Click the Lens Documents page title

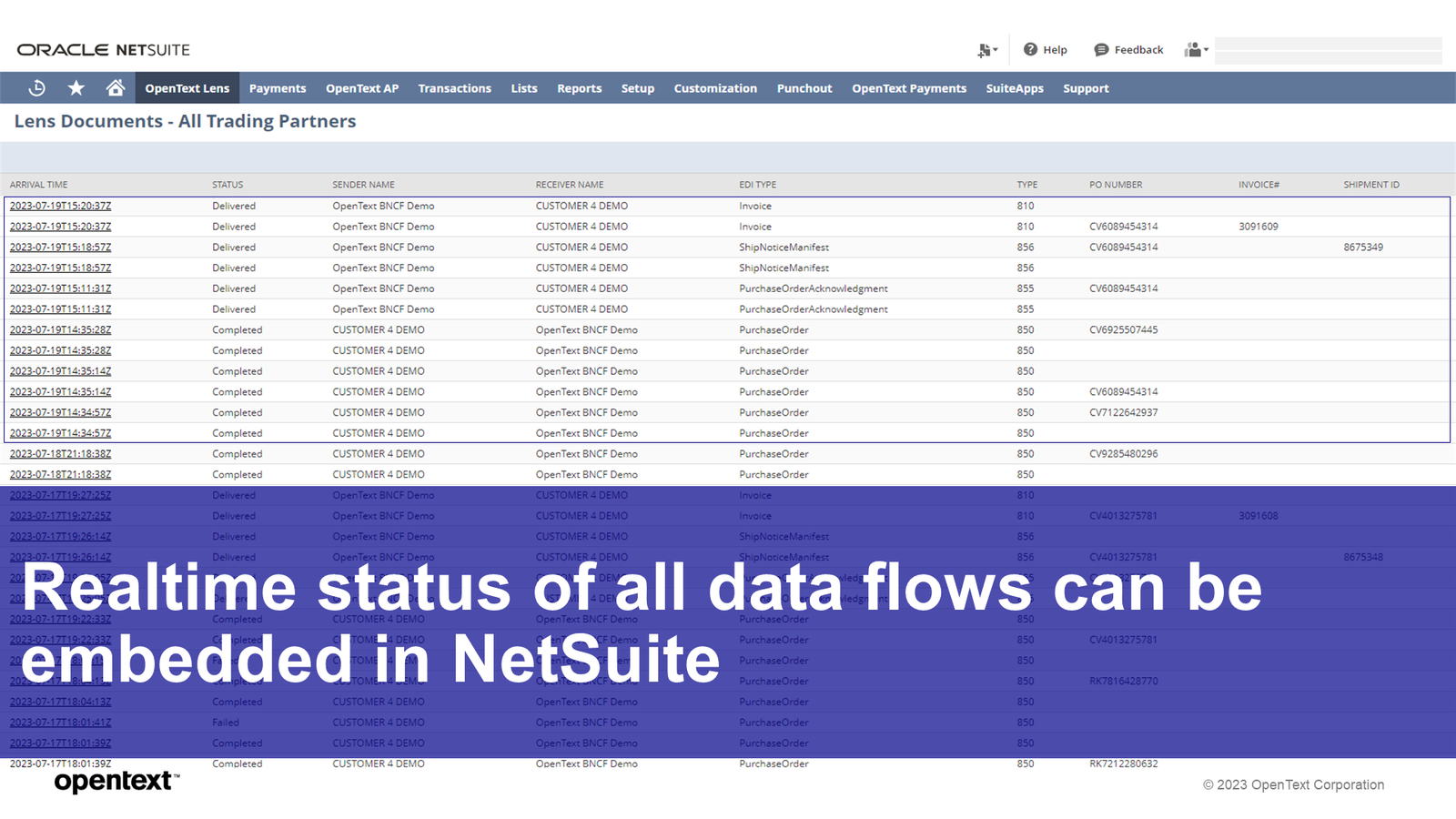[x=185, y=121]
